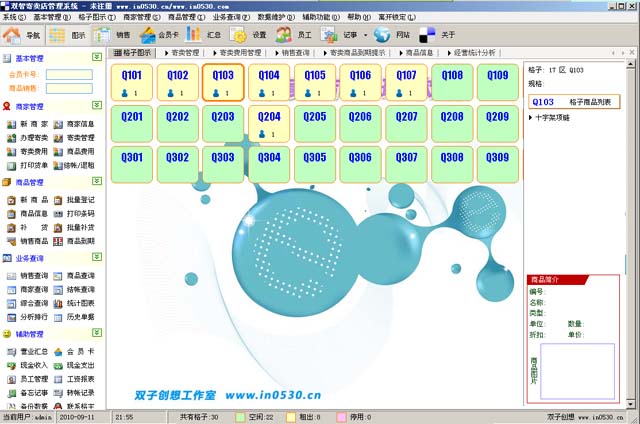
Task: Click the 销售 sales toolbar icon
Action: point(112,35)
